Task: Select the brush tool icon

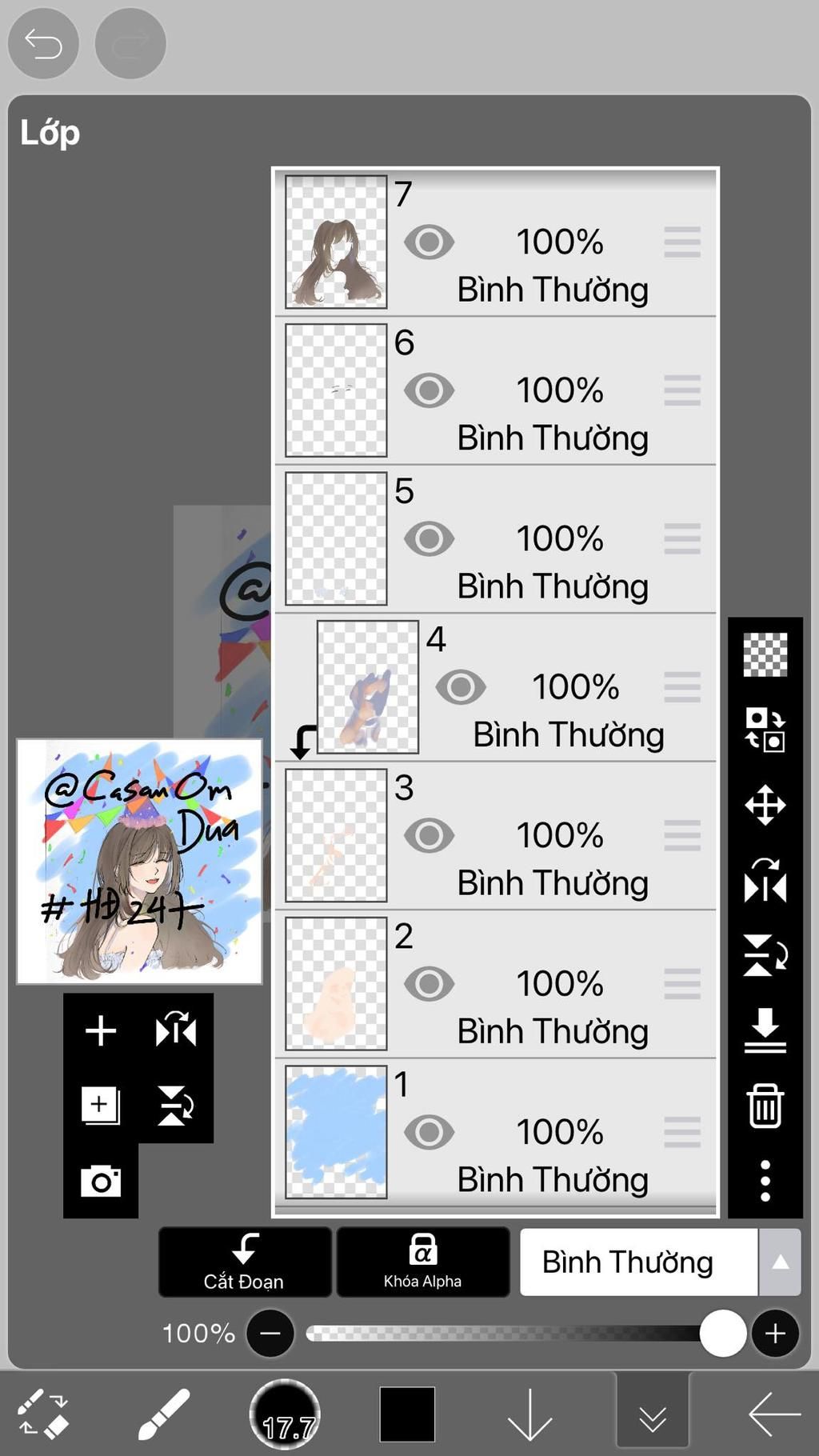Action: tap(163, 1414)
